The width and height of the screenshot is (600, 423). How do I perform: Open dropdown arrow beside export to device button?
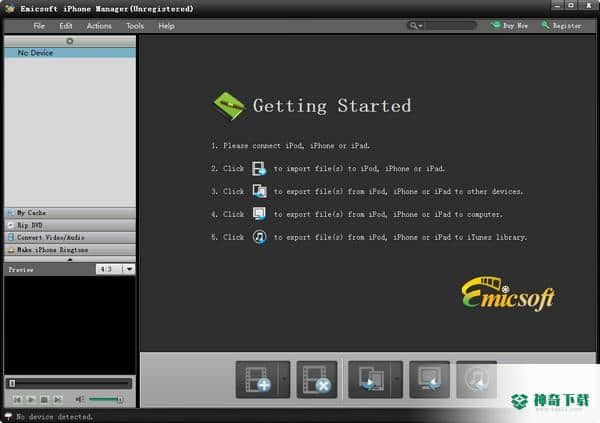397,379
